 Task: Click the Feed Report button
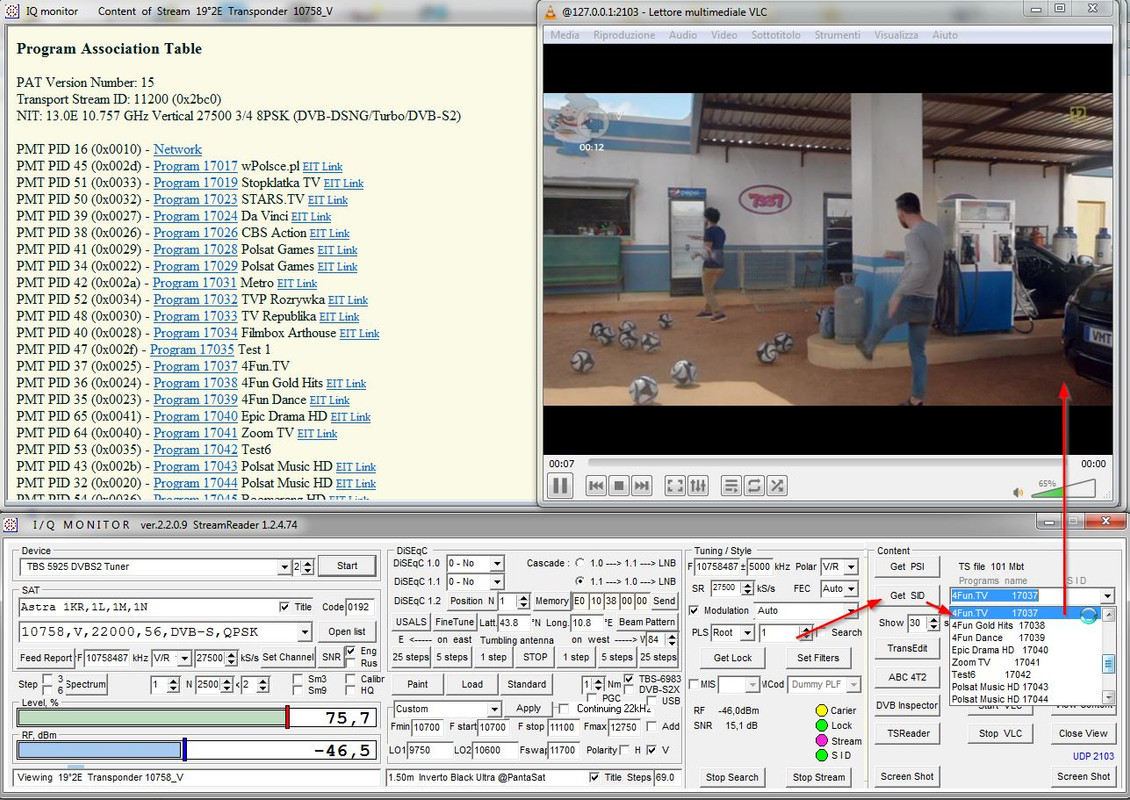[x=45, y=657]
